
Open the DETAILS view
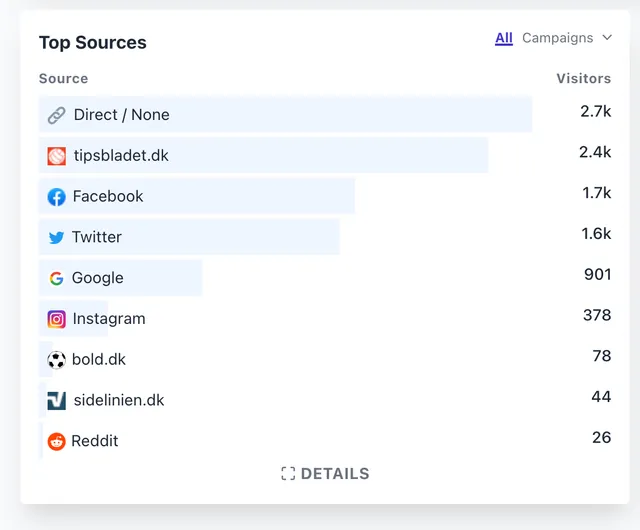click(335, 474)
